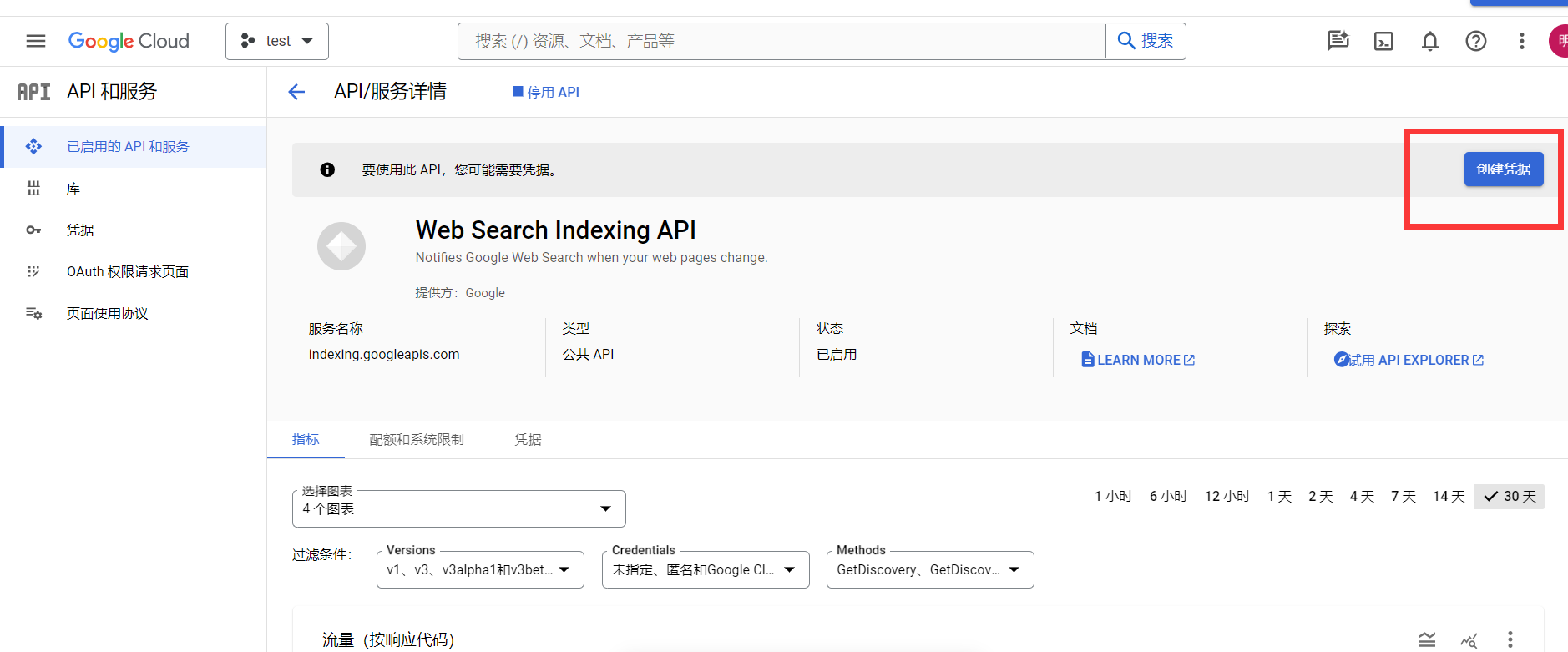Click the user account avatar
1568x652 pixels.
tap(1559, 41)
